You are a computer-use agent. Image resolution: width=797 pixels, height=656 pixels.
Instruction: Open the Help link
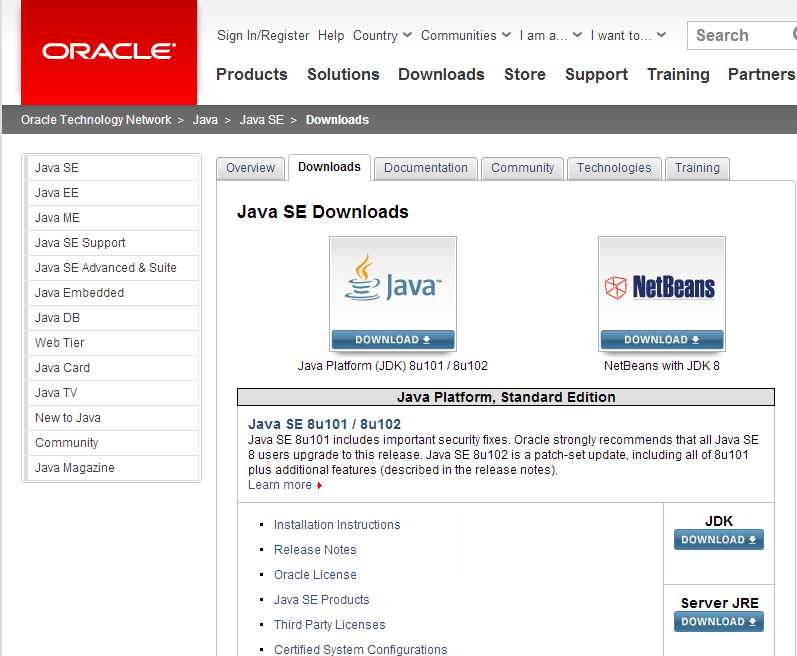331,36
